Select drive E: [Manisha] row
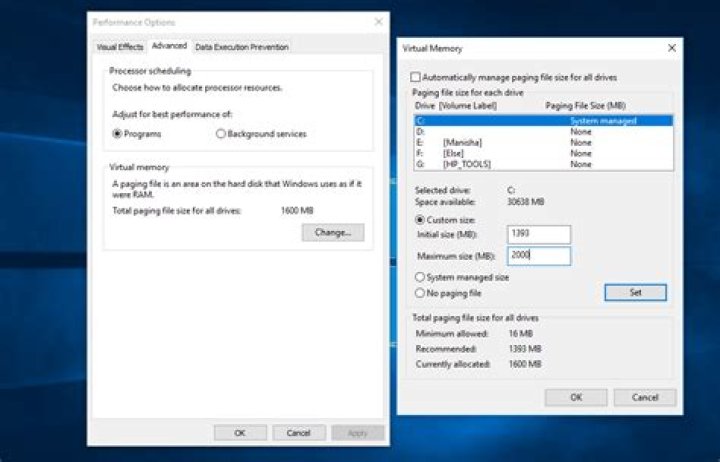This screenshot has width=720, height=462. pyautogui.click(x=544, y=142)
